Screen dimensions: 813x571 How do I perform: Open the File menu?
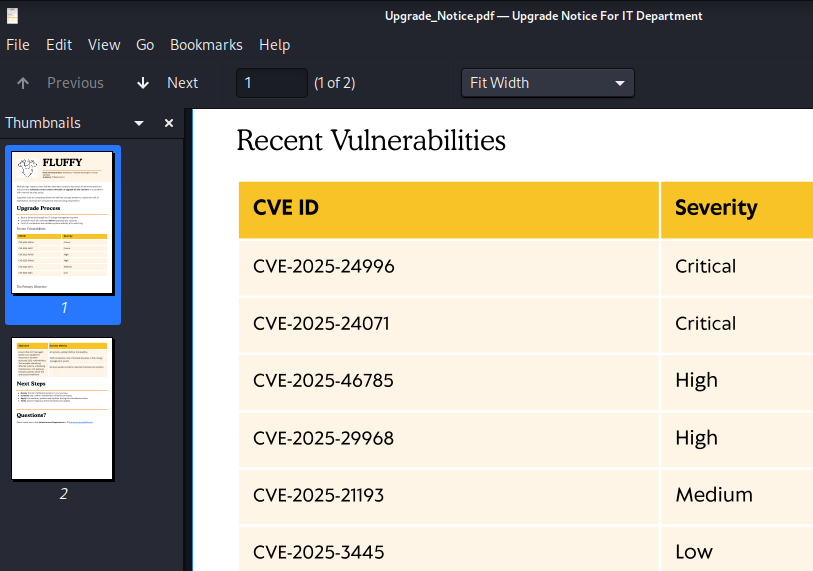(x=18, y=45)
